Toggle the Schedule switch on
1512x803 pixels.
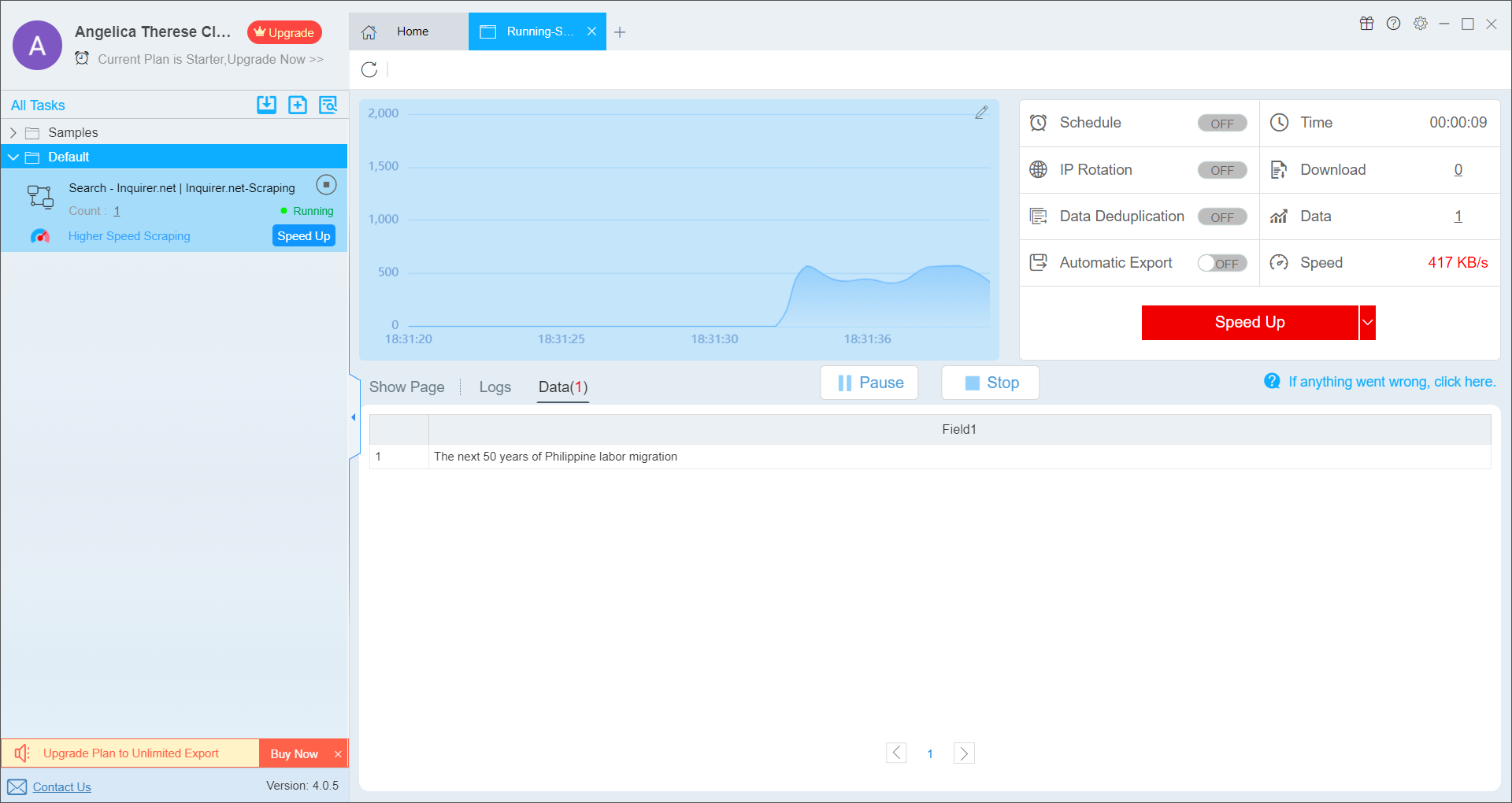(x=1221, y=124)
